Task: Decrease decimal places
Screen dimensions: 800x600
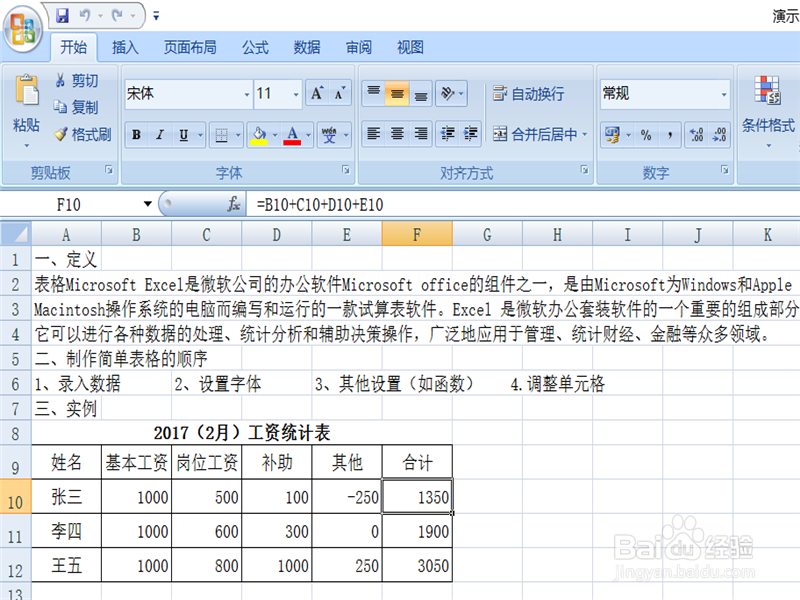Action: click(x=719, y=135)
